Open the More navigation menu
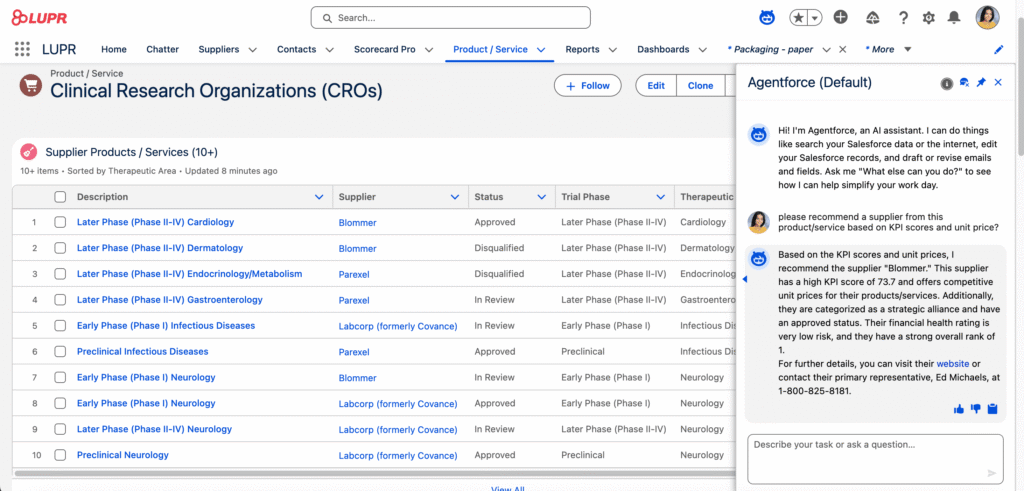 (x=888, y=49)
